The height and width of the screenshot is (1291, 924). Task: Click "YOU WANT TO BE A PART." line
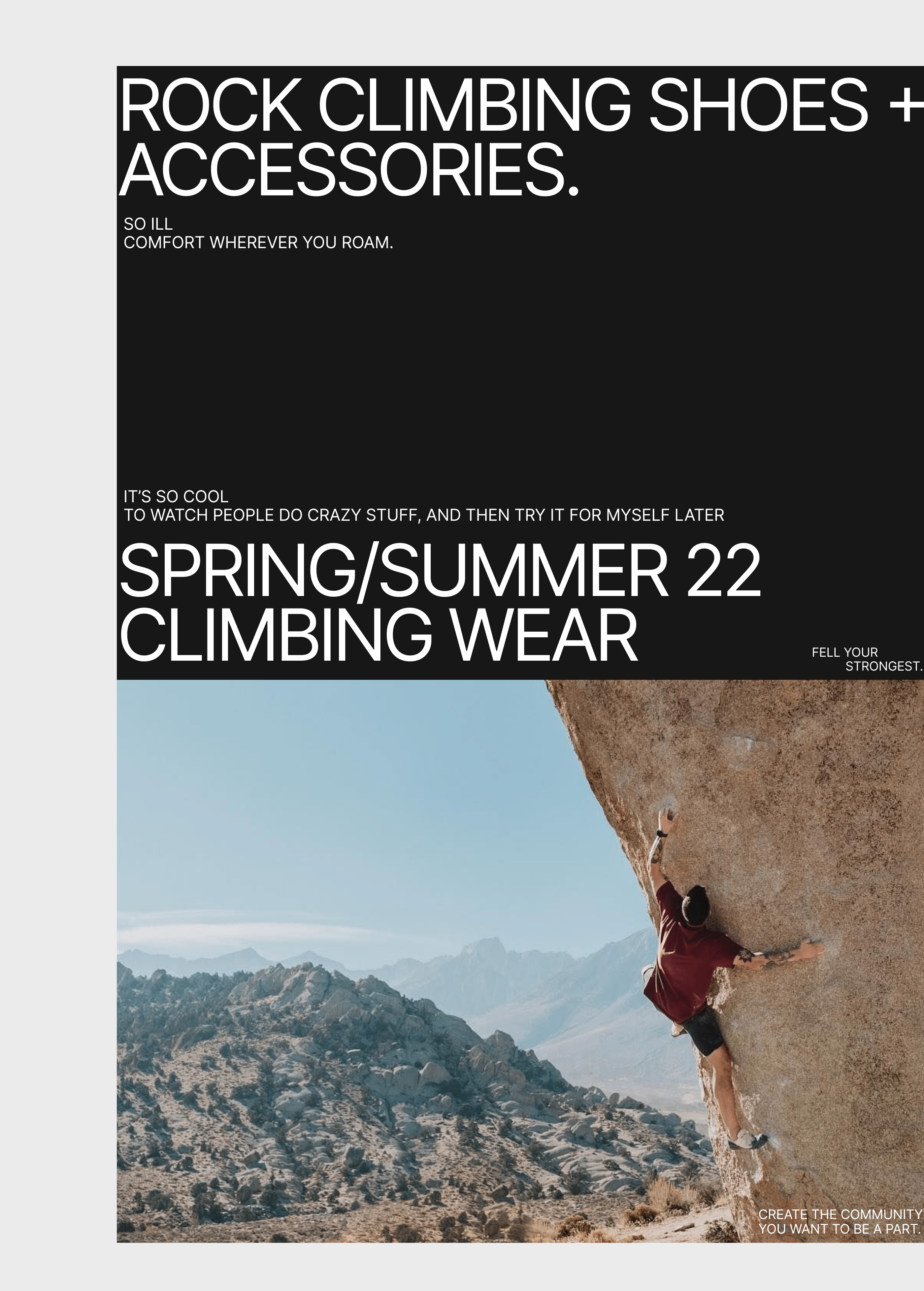pos(839,1228)
